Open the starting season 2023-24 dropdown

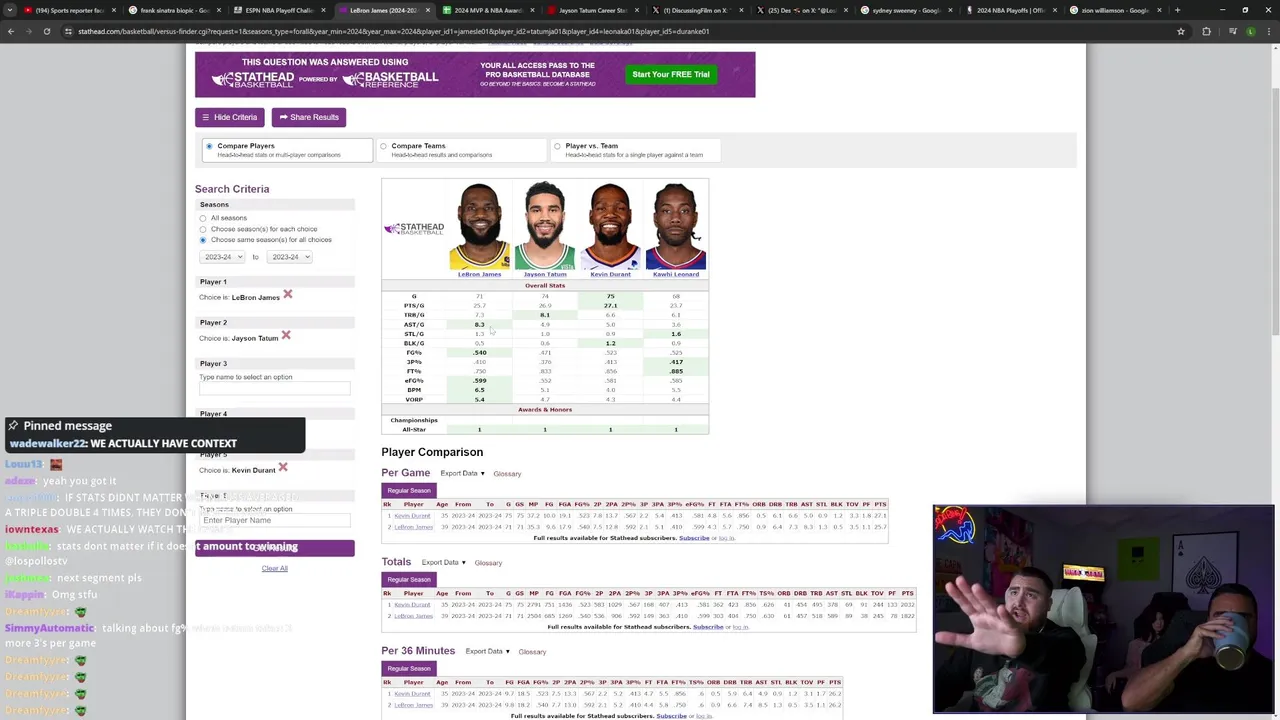(222, 257)
